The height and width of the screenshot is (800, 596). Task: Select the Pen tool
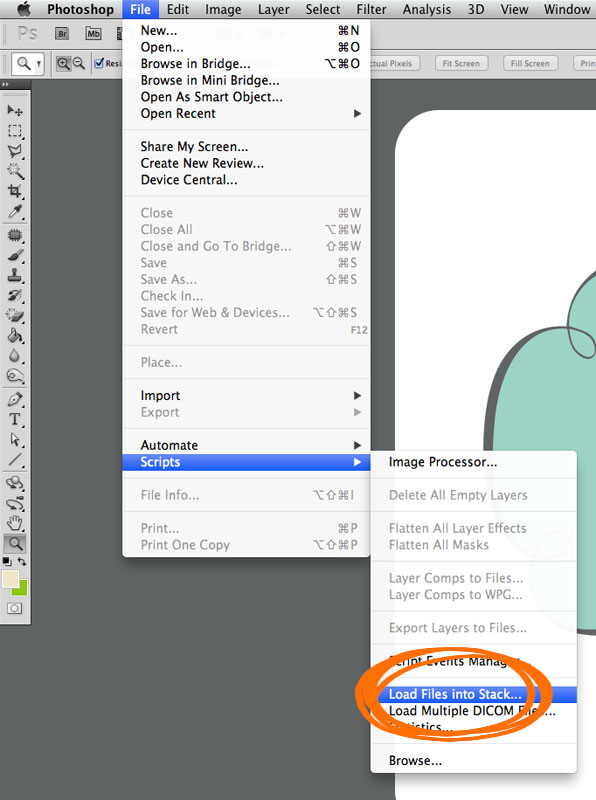[15, 399]
